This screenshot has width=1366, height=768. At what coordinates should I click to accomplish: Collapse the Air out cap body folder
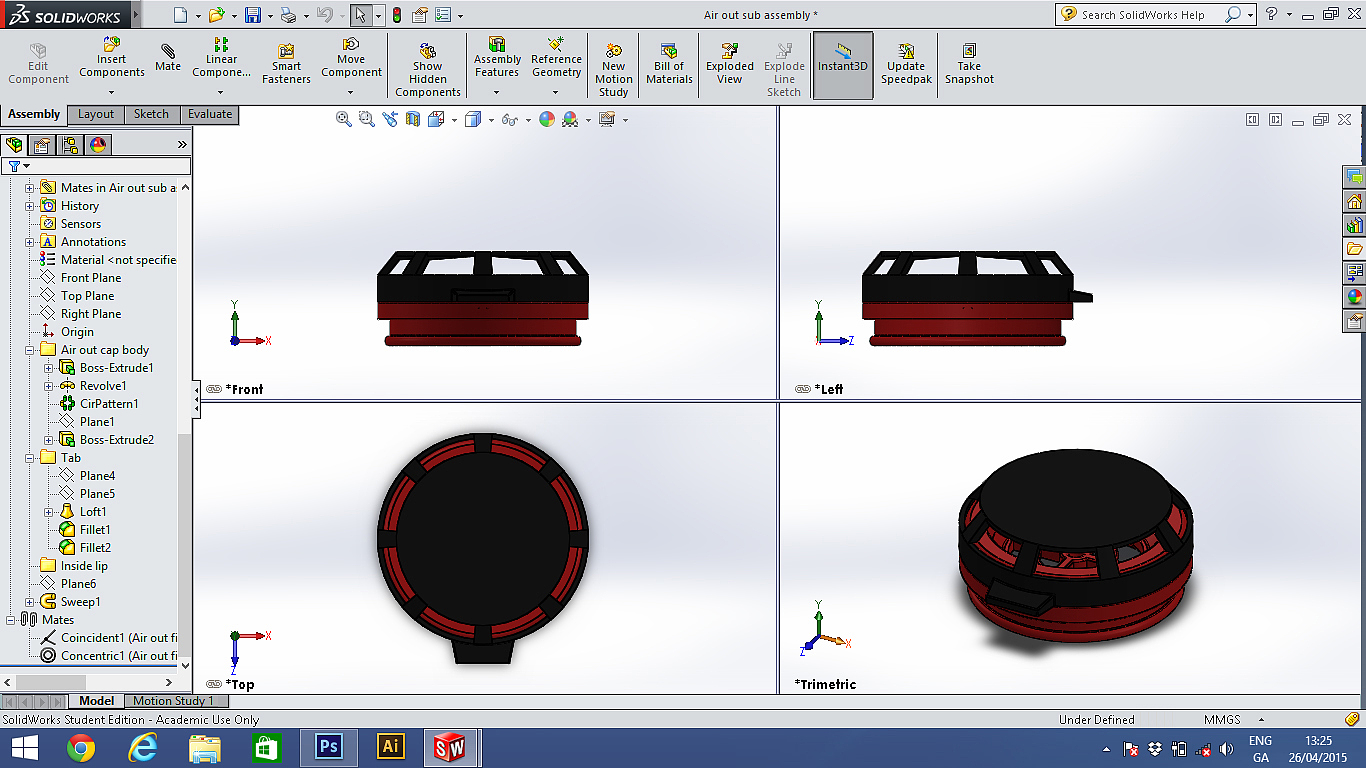tap(30, 350)
